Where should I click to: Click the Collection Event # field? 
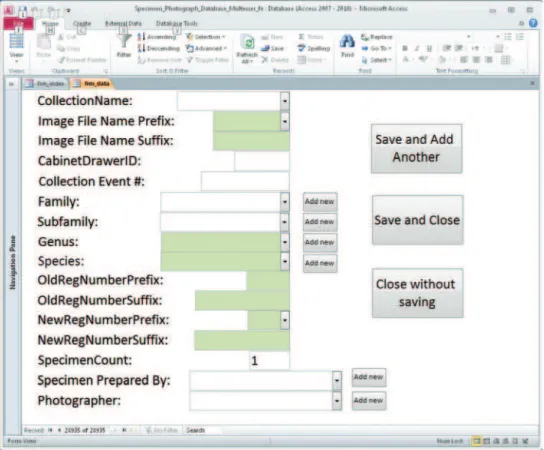point(245,181)
